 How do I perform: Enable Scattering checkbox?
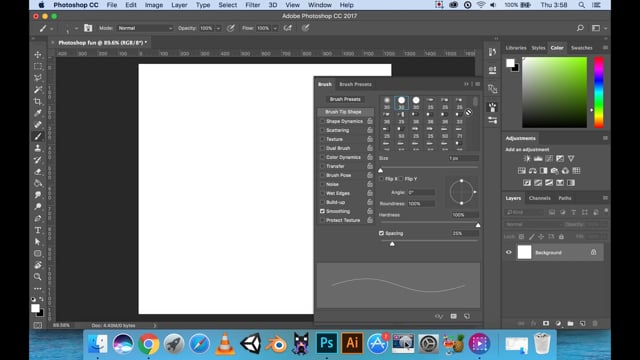pos(322,130)
